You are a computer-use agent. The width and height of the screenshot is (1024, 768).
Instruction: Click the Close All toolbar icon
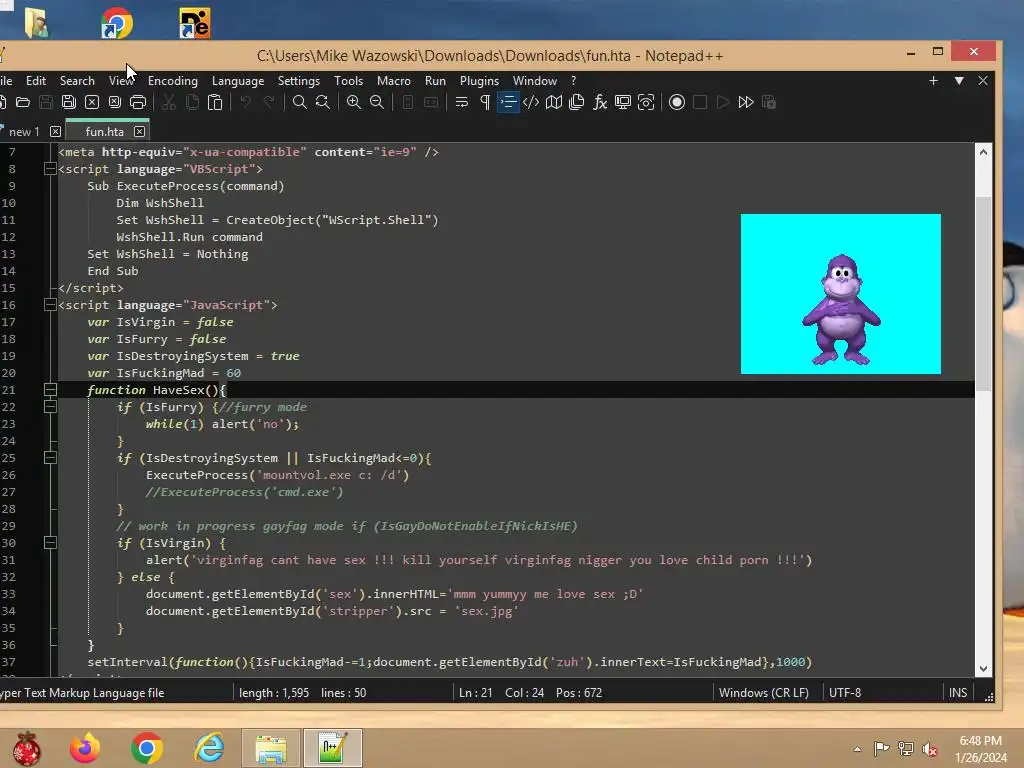tap(115, 103)
